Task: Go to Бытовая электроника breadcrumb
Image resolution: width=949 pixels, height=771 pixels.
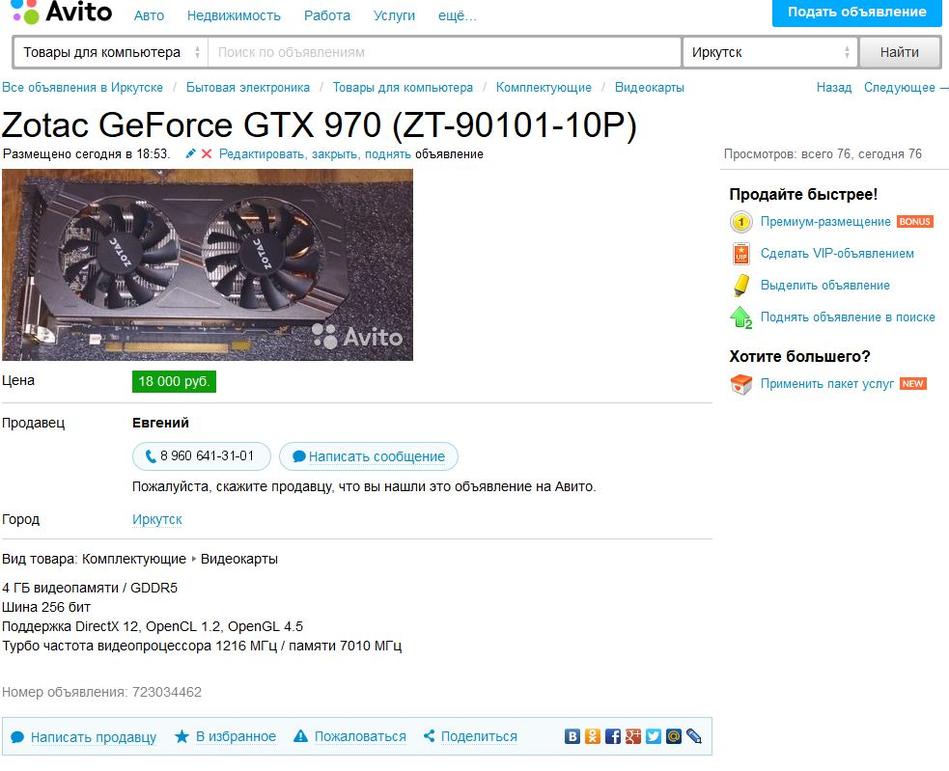Action: coord(248,88)
